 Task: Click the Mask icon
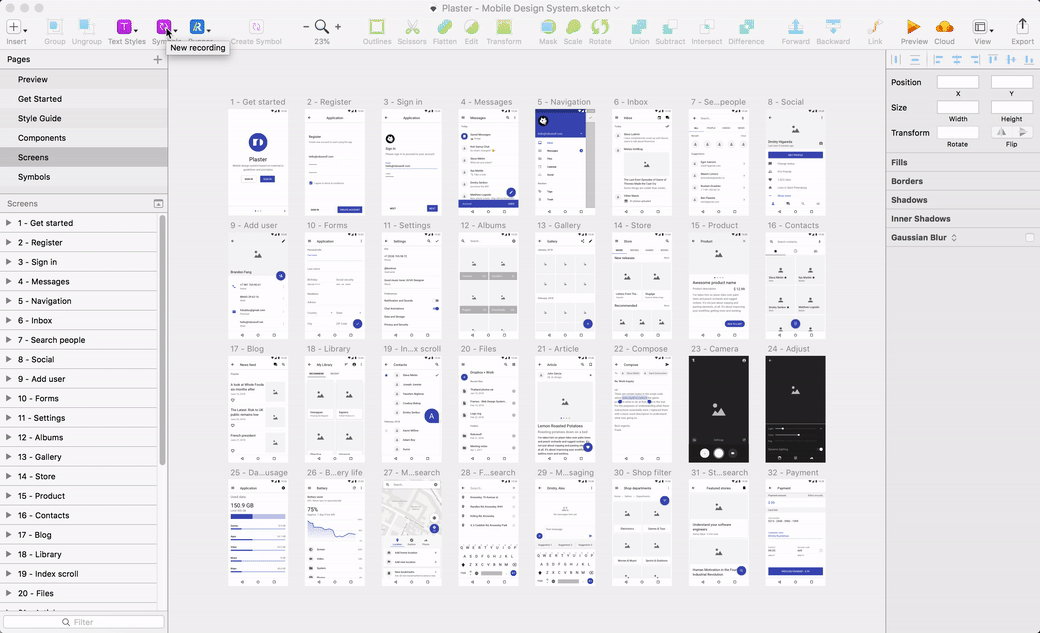point(548,27)
